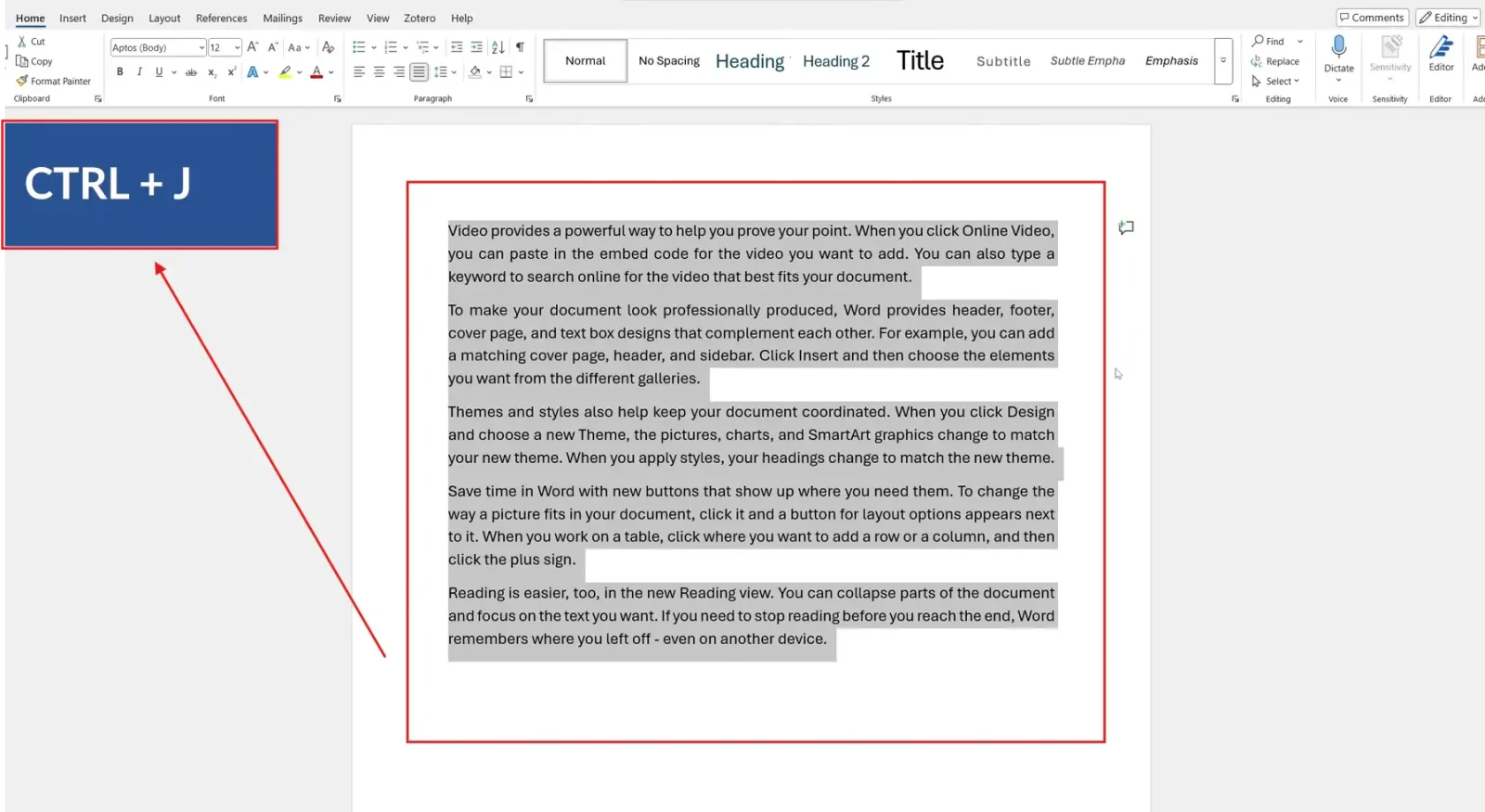
Task: Click the Cut icon
Action: pos(22,42)
